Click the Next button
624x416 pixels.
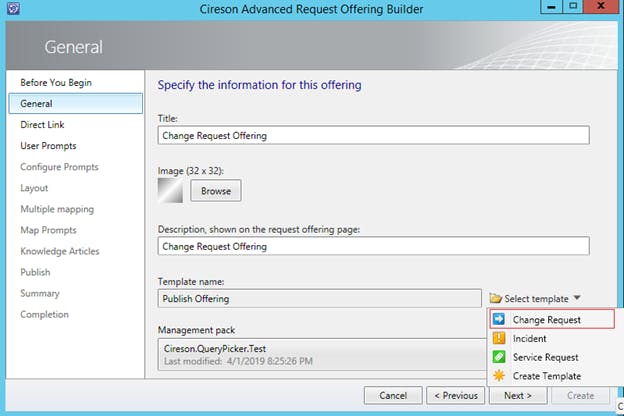(x=518, y=395)
